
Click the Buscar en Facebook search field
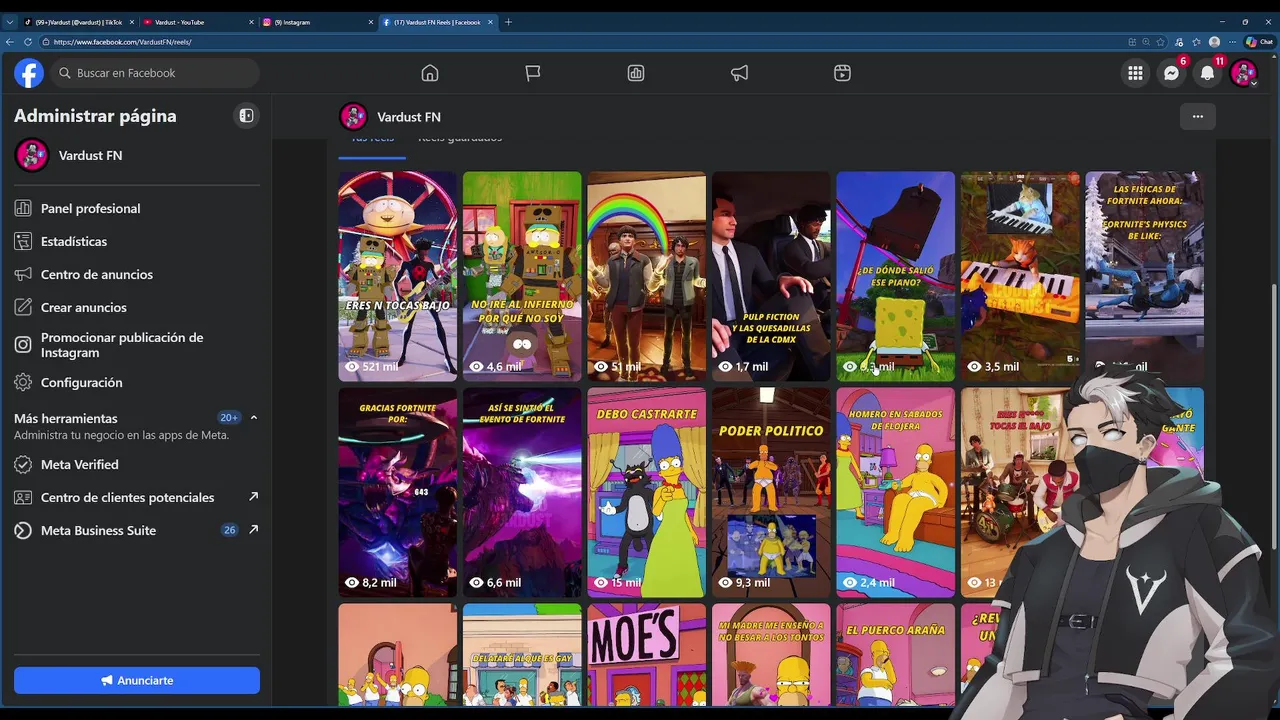[154, 73]
